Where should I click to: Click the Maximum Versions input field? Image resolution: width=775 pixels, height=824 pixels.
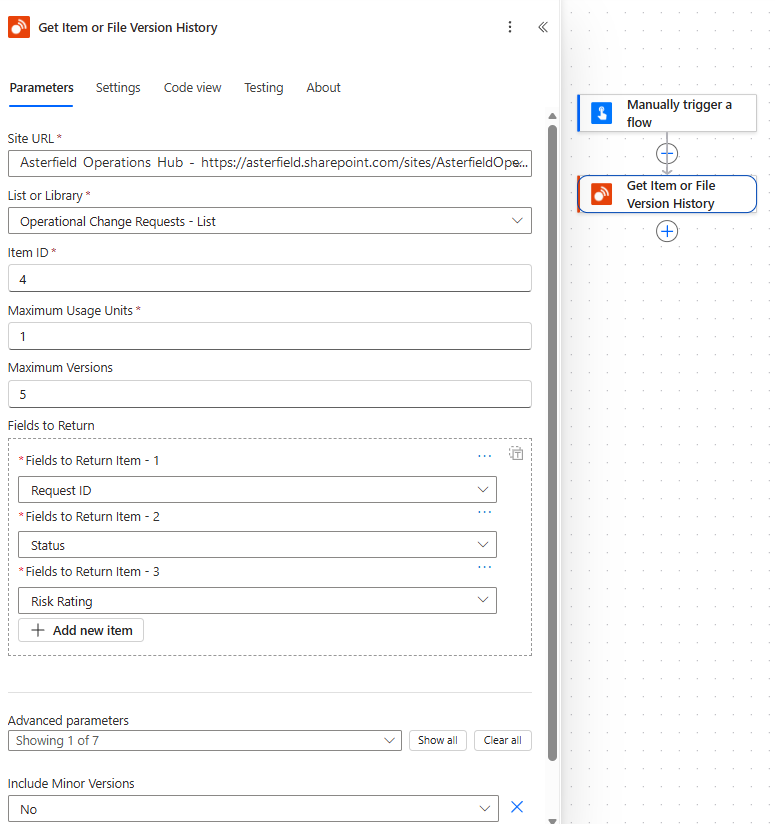pyautogui.click(x=270, y=394)
